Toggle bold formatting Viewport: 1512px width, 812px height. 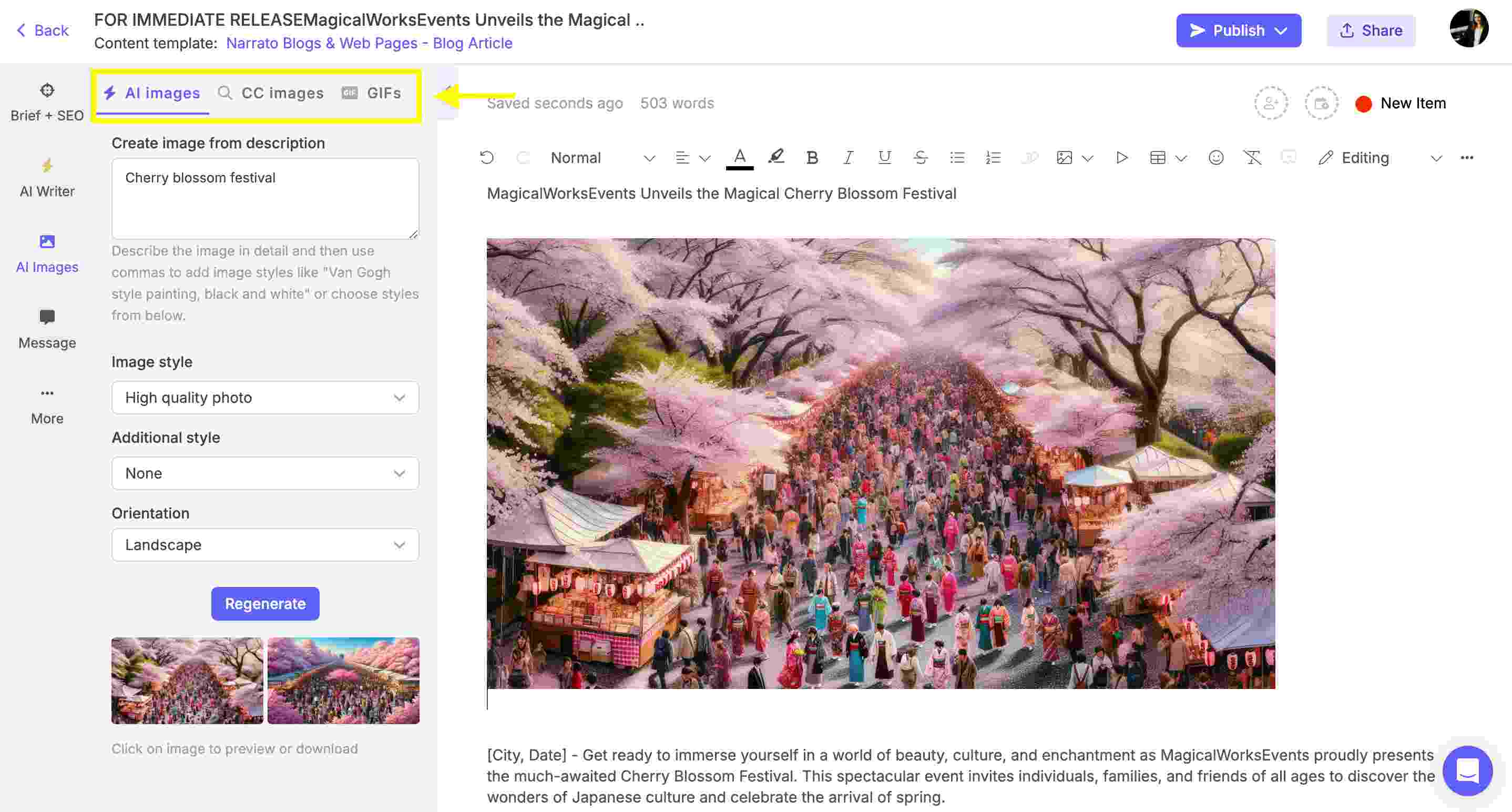(812, 157)
